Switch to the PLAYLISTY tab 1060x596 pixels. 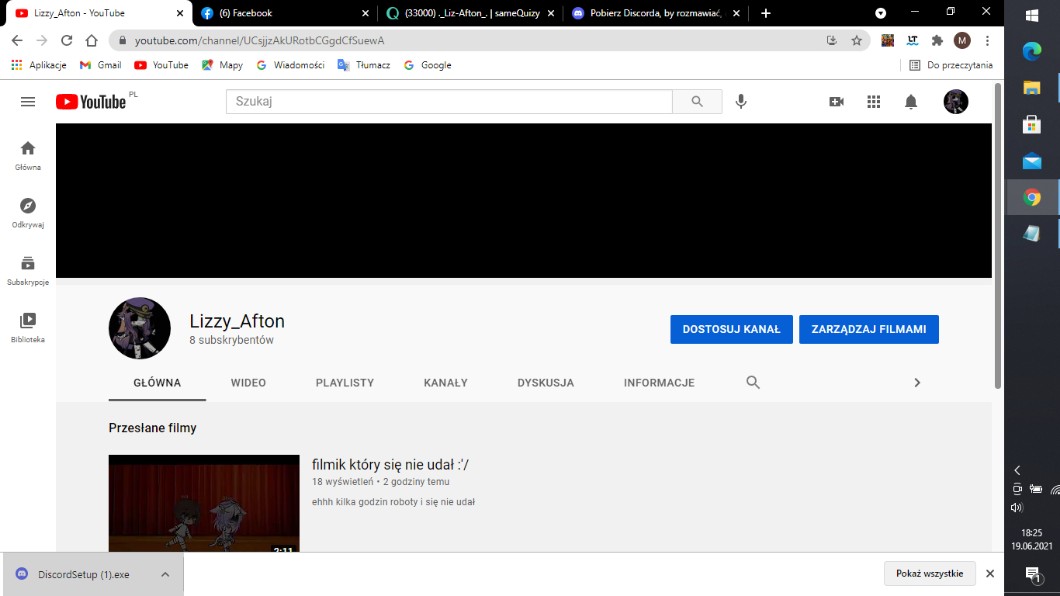coord(344,383)
